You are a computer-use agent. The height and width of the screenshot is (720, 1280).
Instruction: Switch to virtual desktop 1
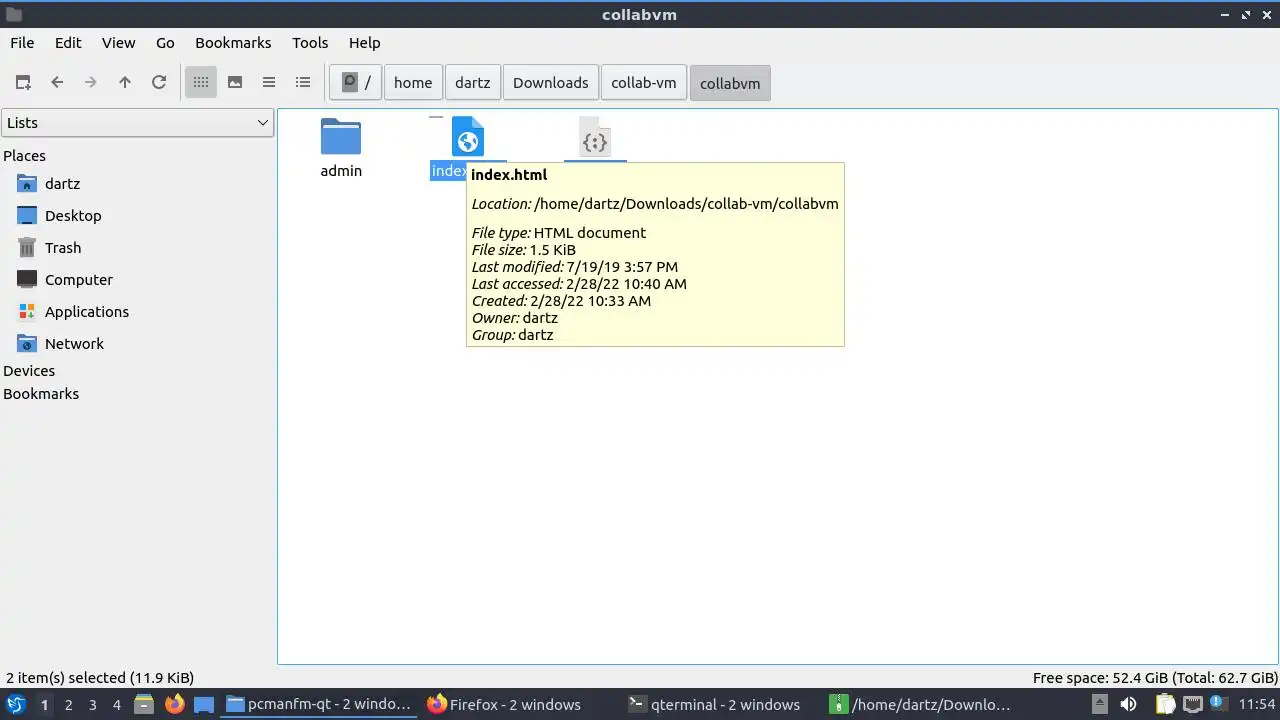44,705
